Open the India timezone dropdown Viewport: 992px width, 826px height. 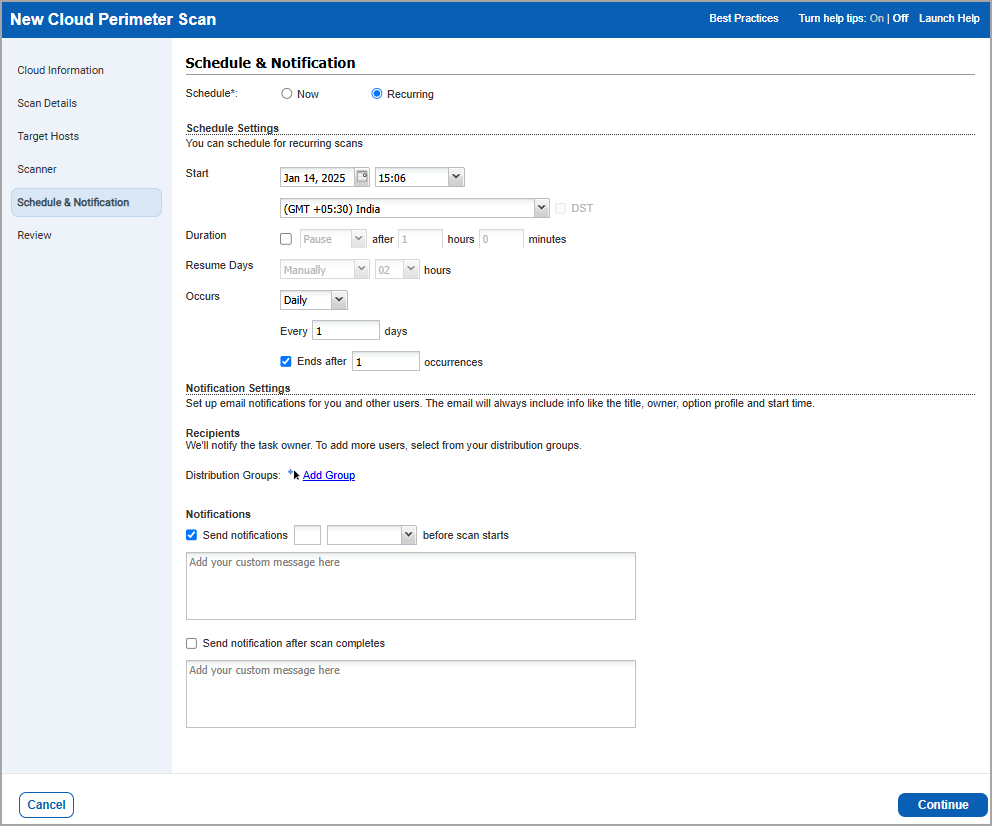[541, 208]
